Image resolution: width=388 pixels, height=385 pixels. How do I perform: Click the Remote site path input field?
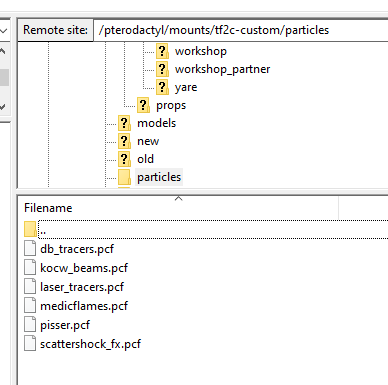(241, 30)
